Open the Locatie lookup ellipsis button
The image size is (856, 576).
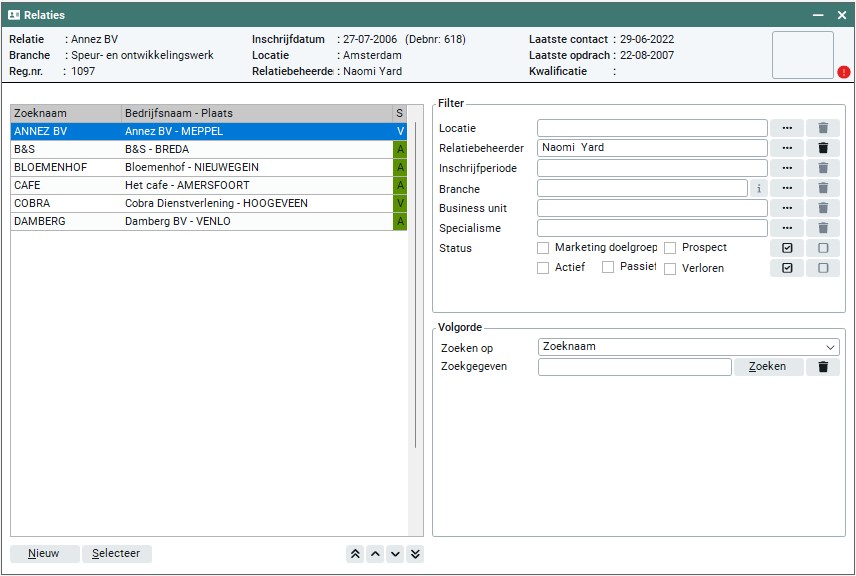click(x=787, y=128)
